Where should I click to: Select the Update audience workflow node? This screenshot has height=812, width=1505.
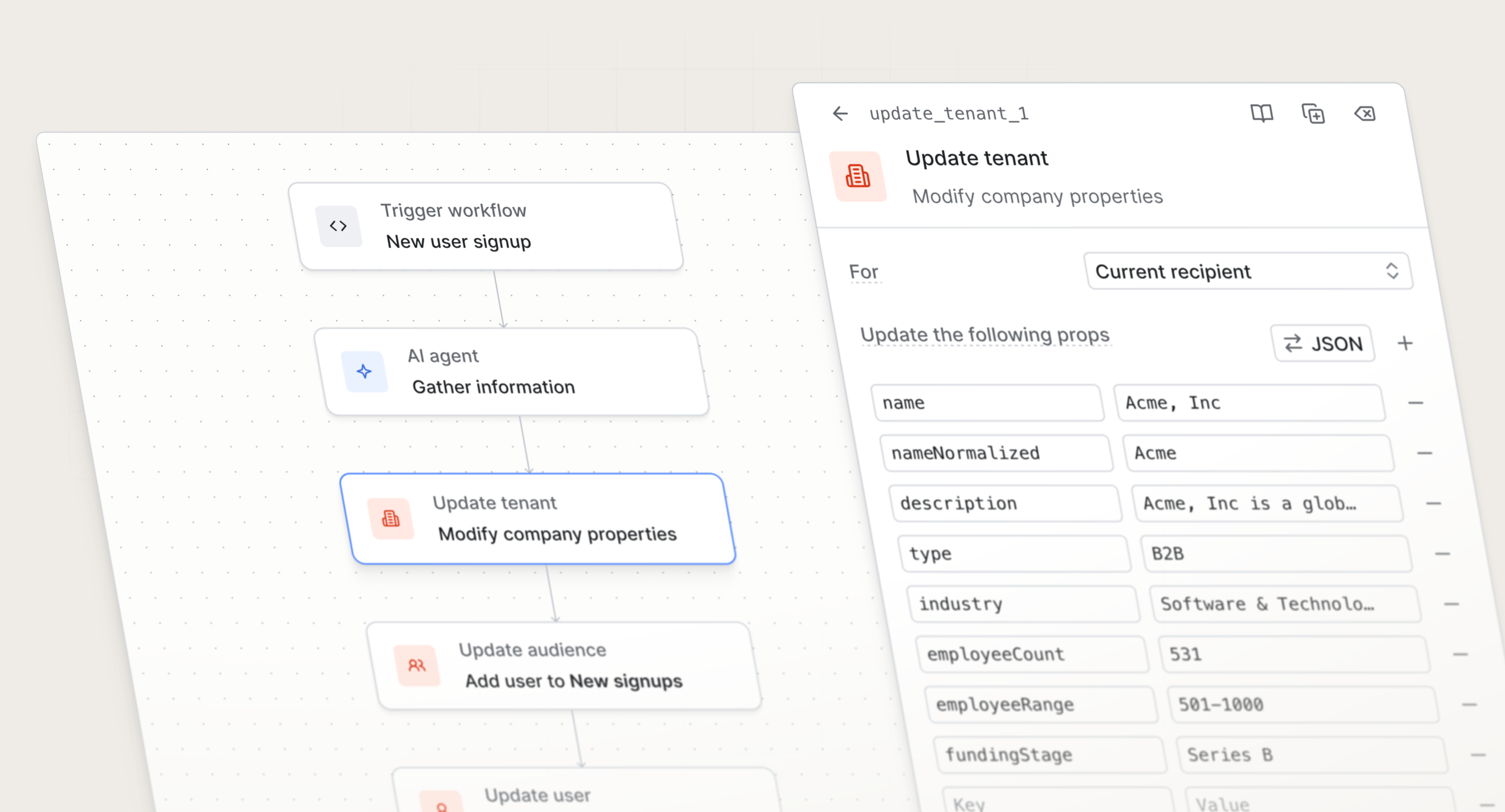pyautogui.click(x=564, y=666)
